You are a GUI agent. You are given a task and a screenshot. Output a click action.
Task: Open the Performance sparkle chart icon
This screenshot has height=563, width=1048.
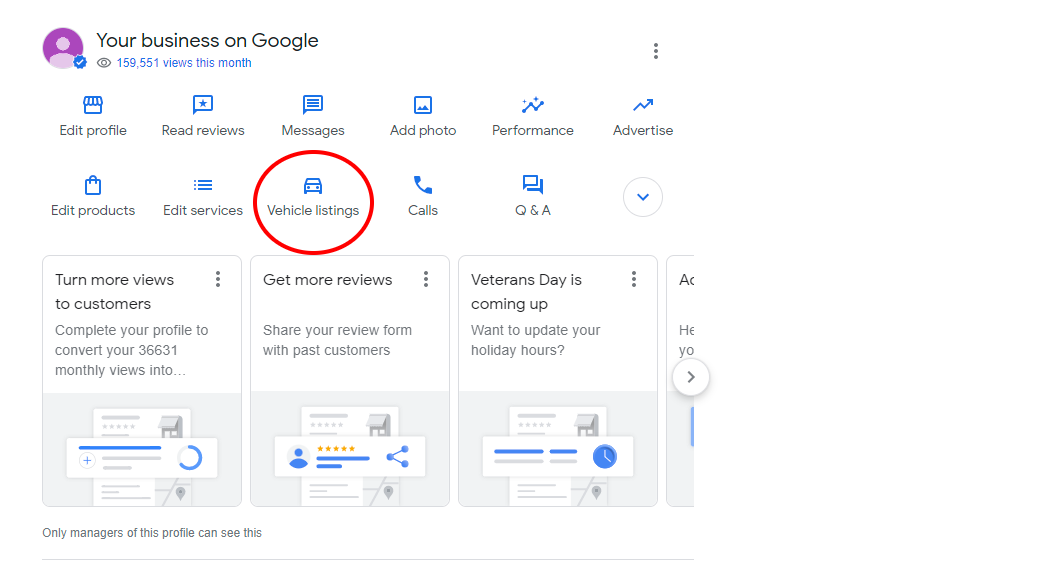click(533, 105)
